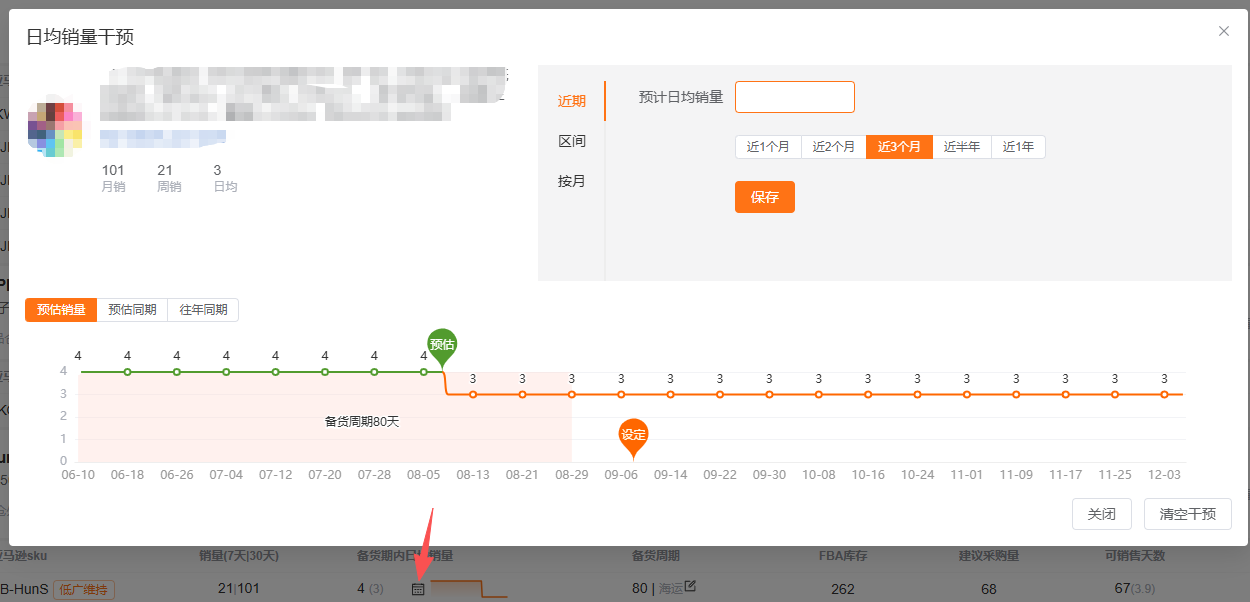
Task: Click the chart data point at 06-18
Action: [x=127, y=372]
